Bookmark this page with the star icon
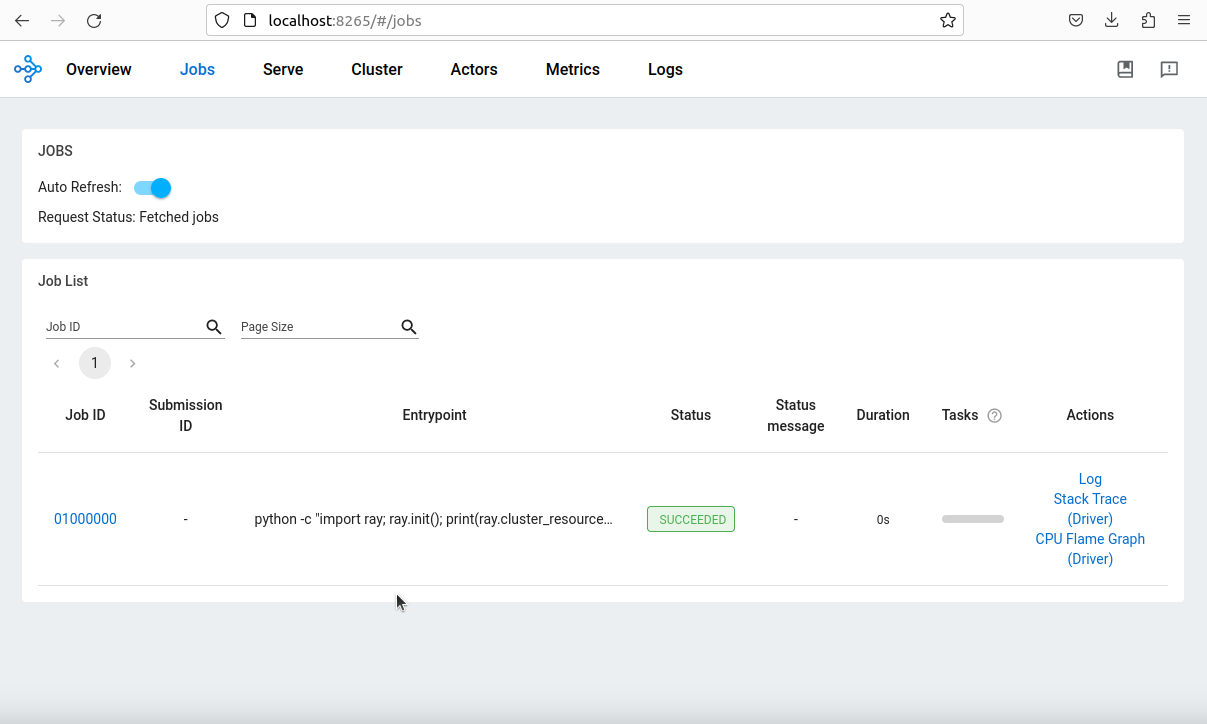The width and height of the screenshot is (1207, 724). [x=947, y=20]
